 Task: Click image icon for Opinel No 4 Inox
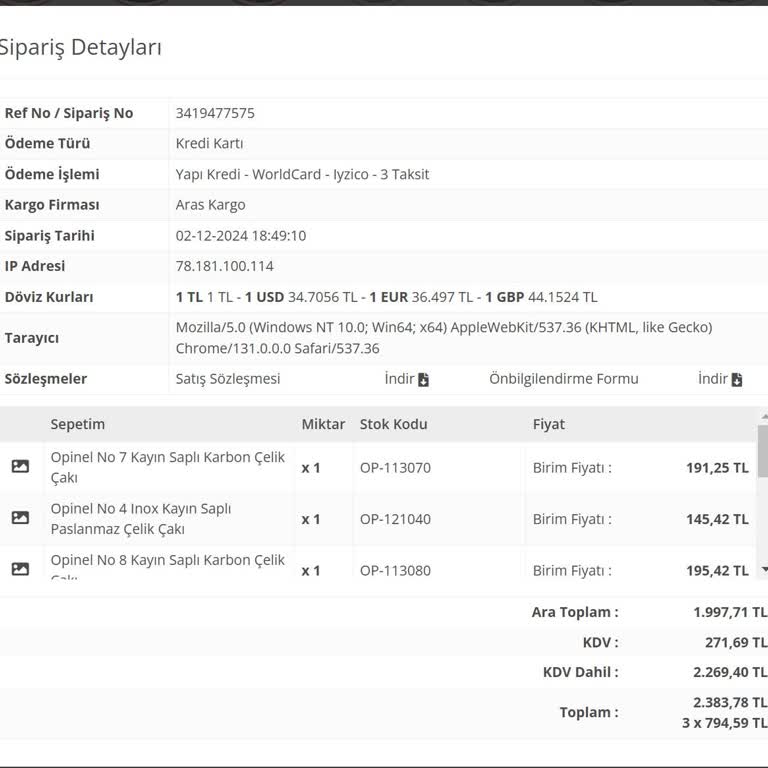click(20, 518)
